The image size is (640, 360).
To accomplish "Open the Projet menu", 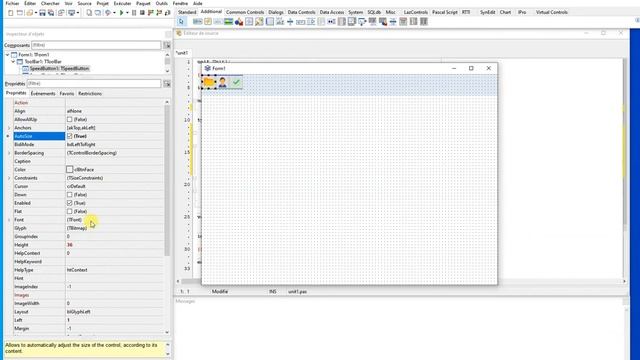I will (x=102, y=3).
